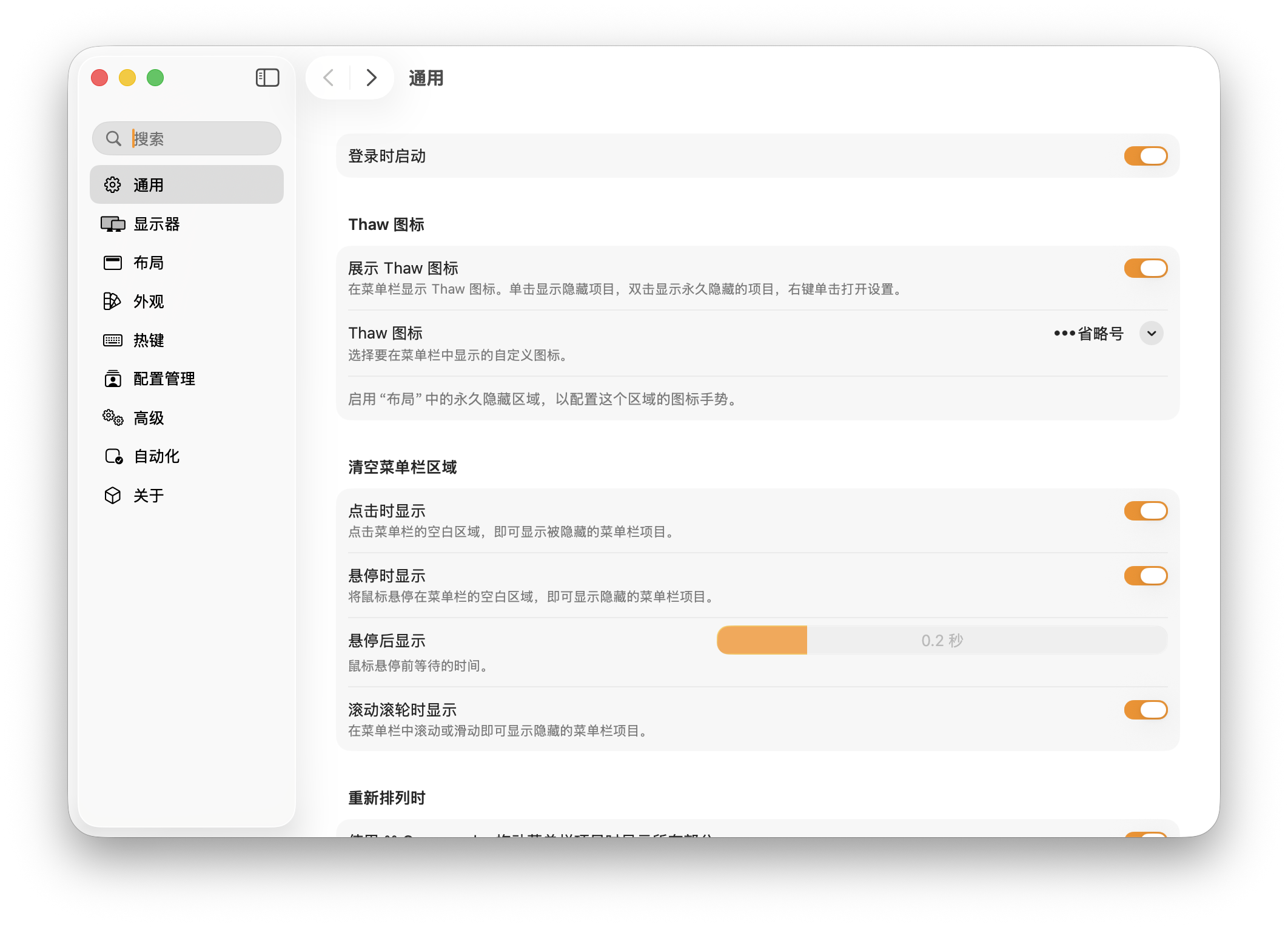Open the 显示器 settings section

click(187, 224)
